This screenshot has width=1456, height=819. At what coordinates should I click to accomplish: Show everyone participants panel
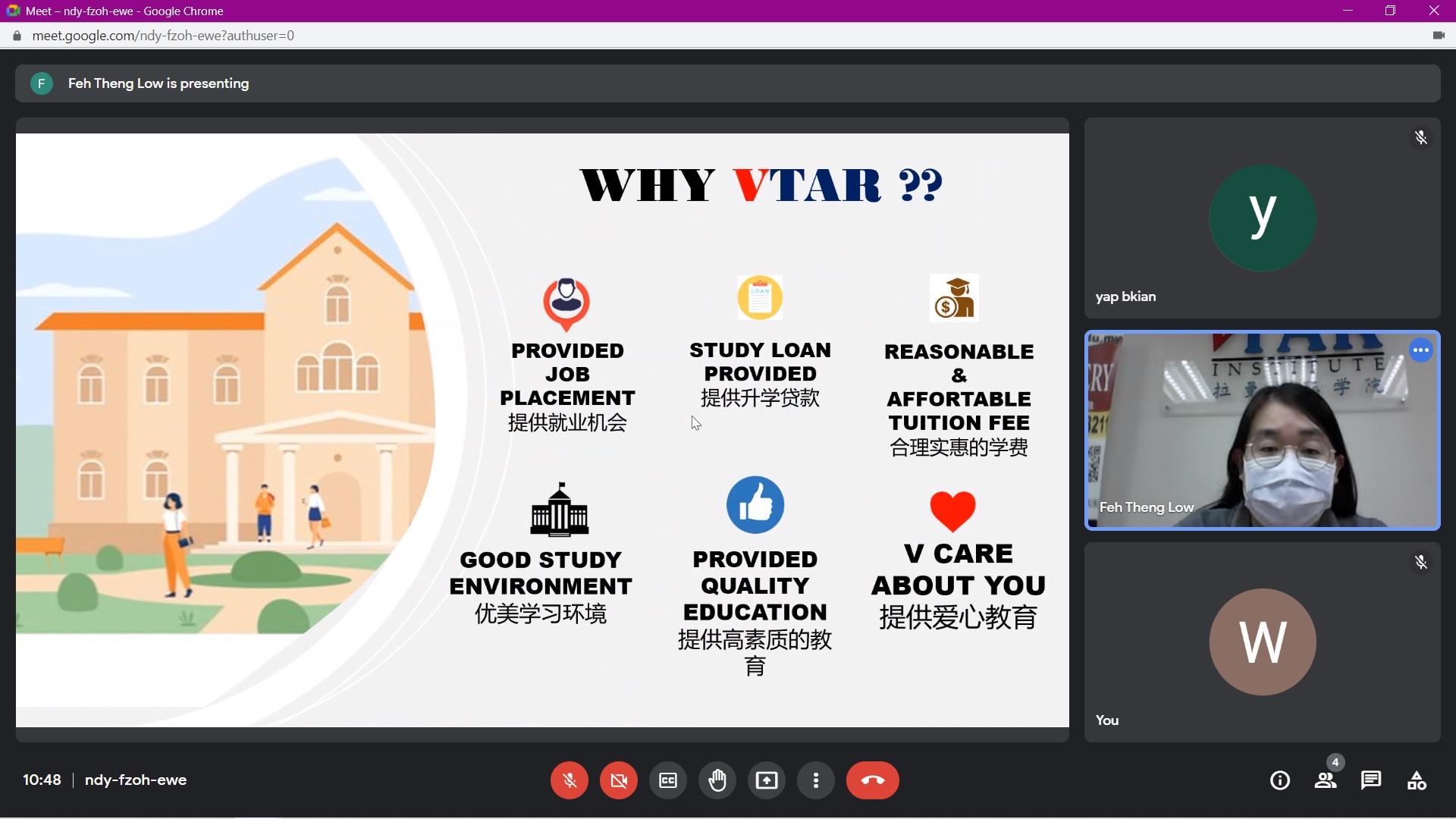coord(1326,780)
